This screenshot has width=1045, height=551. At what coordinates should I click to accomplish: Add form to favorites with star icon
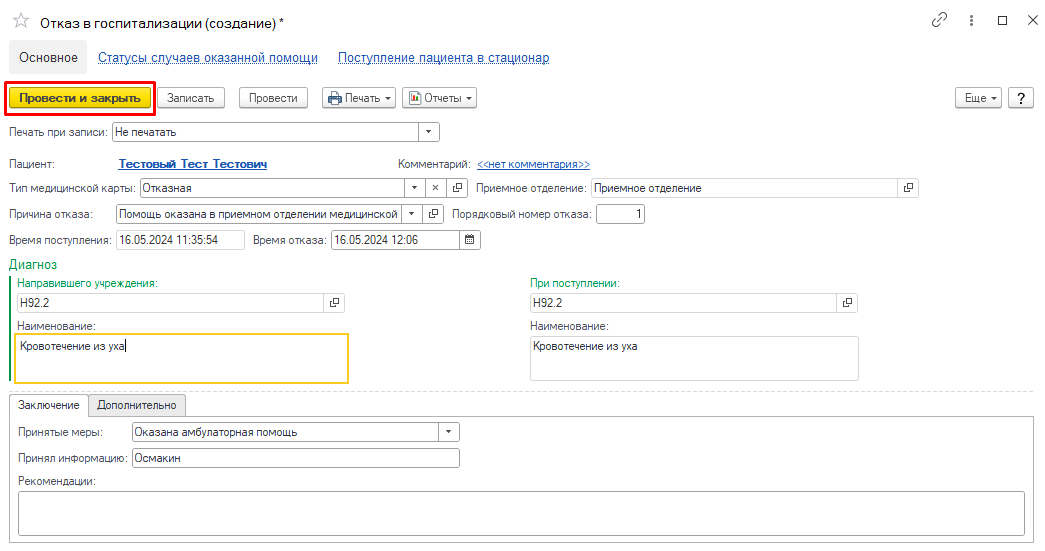[x=21, y=21]
